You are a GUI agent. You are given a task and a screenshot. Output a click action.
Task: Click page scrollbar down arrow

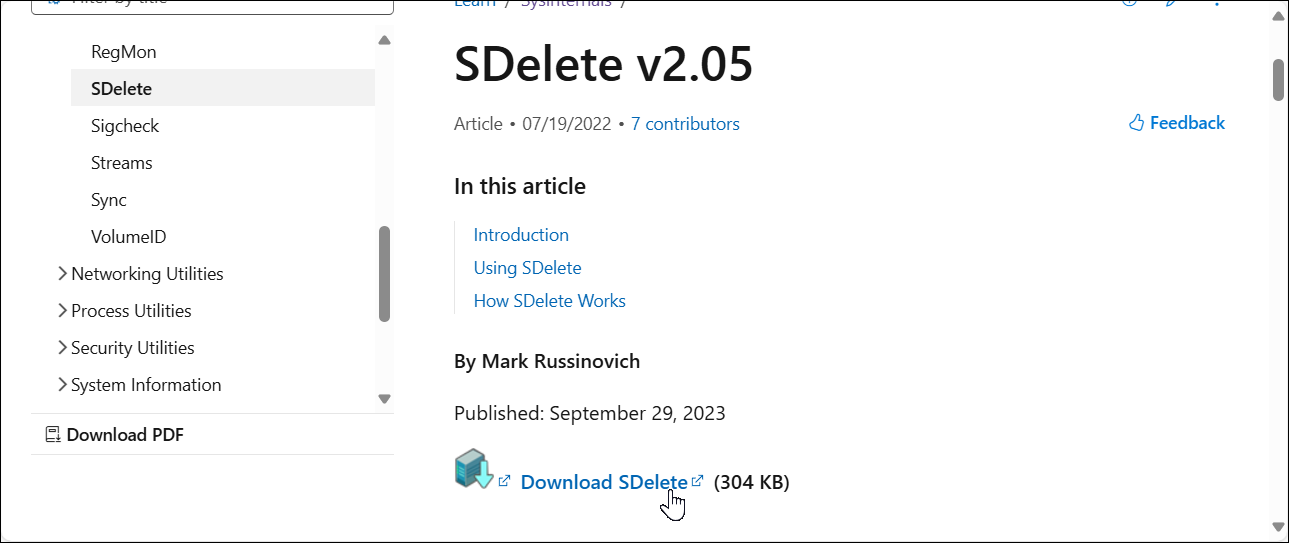[x=1278, y=526]
